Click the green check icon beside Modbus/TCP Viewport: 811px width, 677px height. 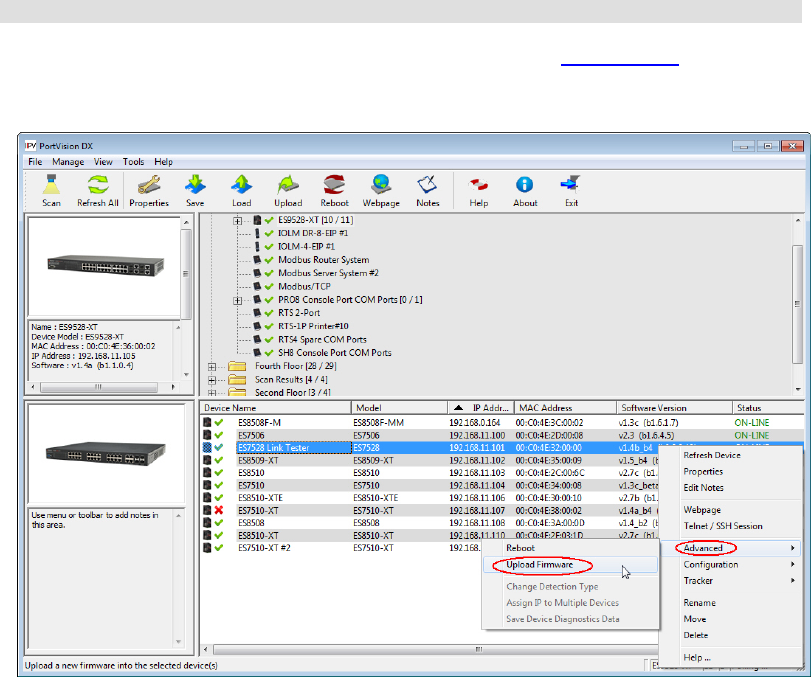(269, 286)
